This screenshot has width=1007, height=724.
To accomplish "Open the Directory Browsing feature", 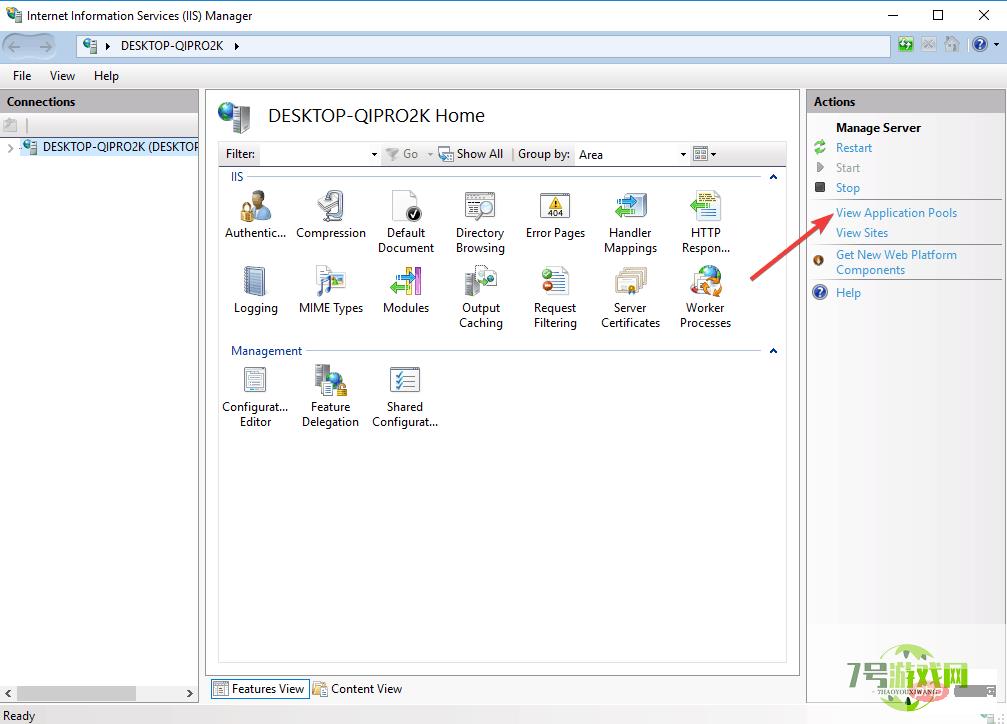I will tap(480, 222).
